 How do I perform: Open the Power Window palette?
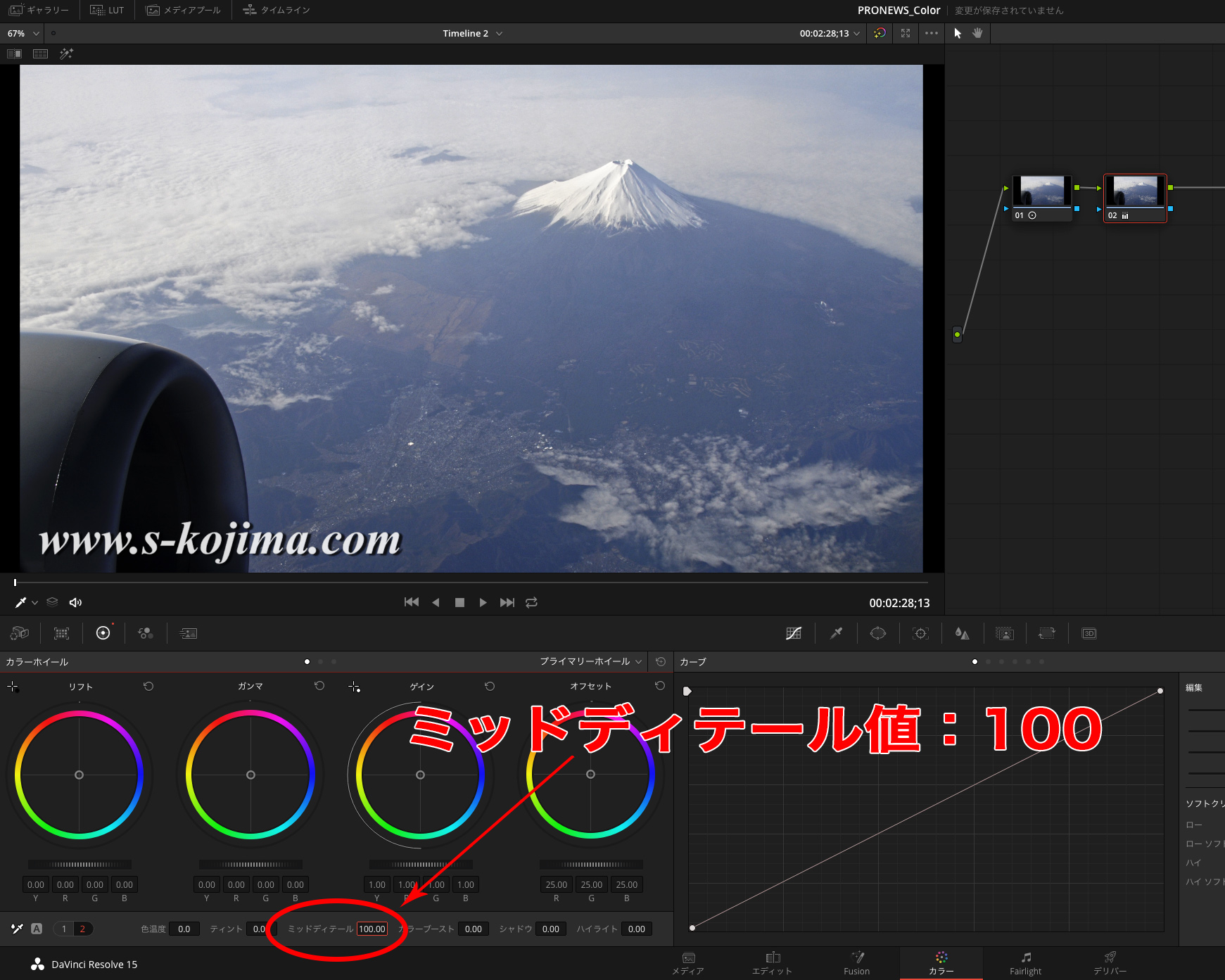click(878, 633)
